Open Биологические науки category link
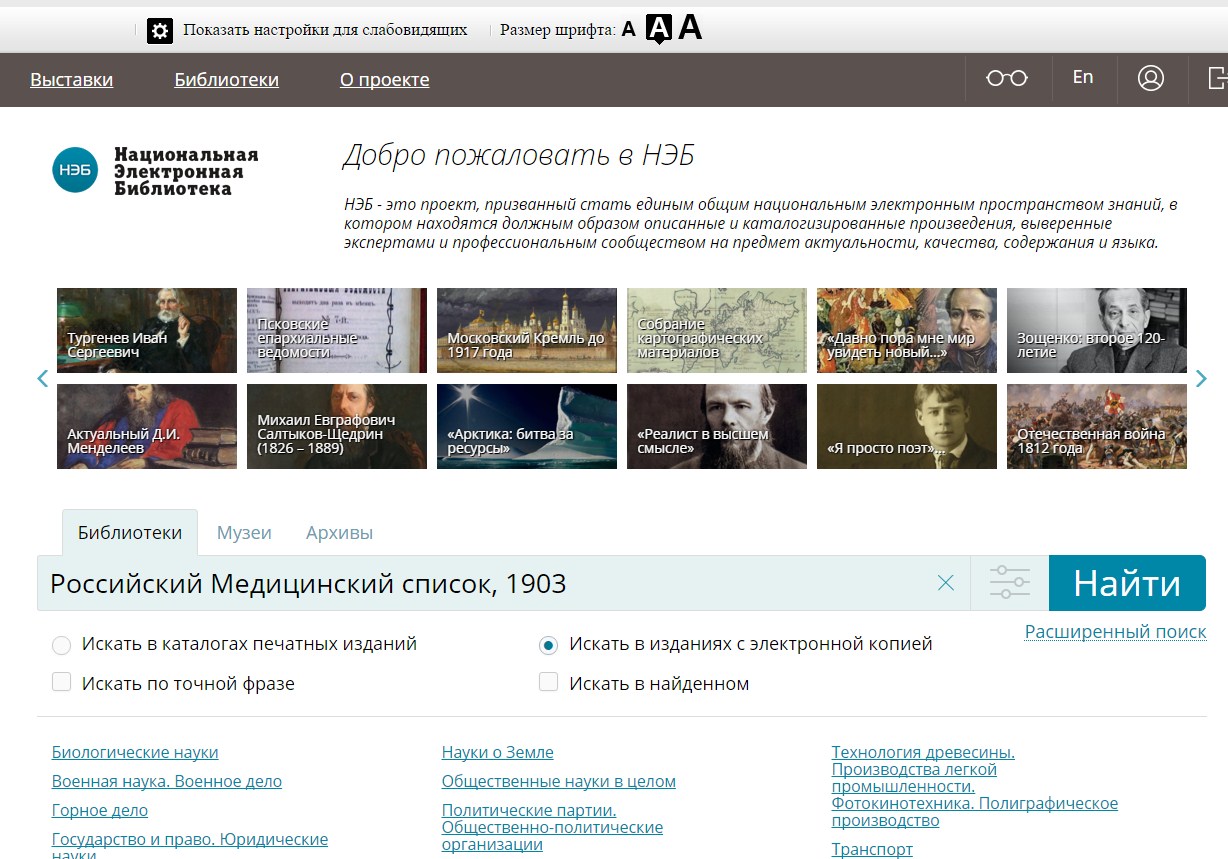This screenshot has height=859, width=1228. click(135, 753)
